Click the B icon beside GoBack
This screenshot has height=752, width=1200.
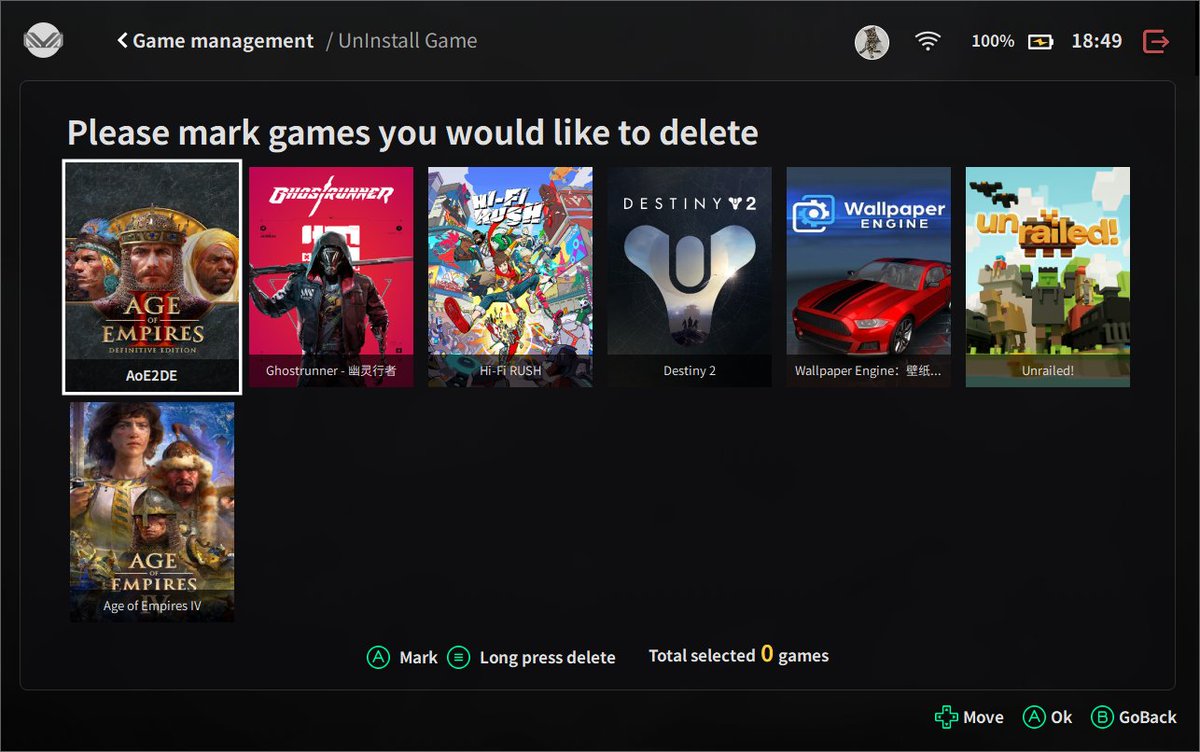pos(1102,717)
